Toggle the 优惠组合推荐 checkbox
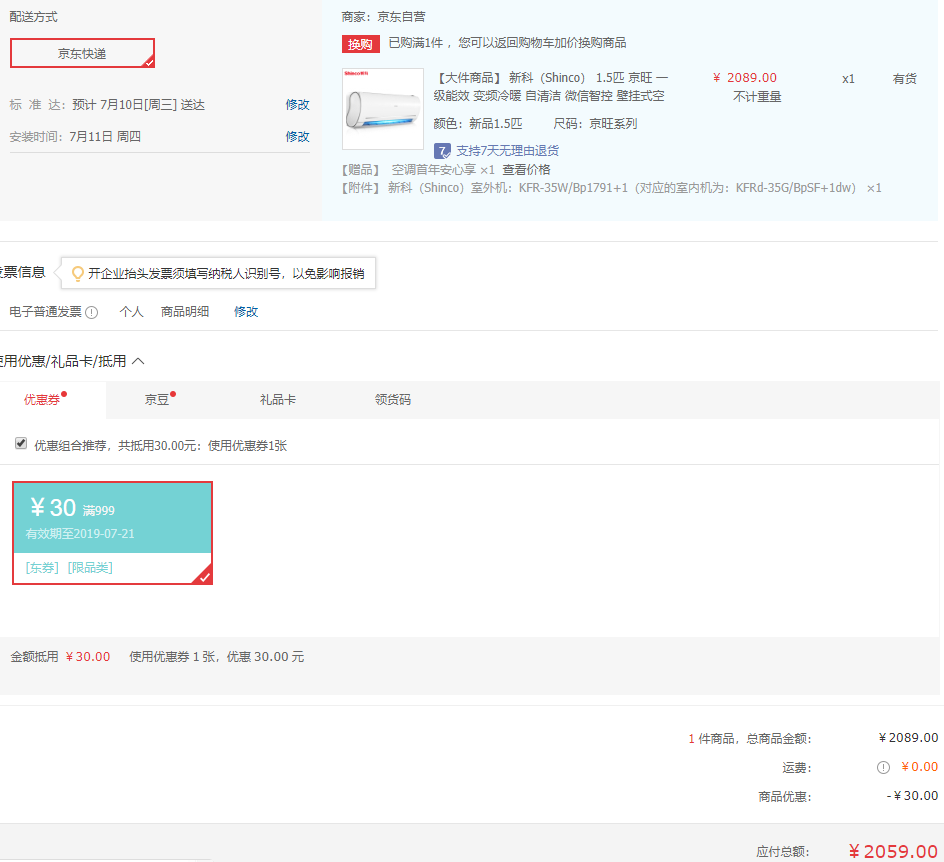944x862 pixels. tap(21, 444)
